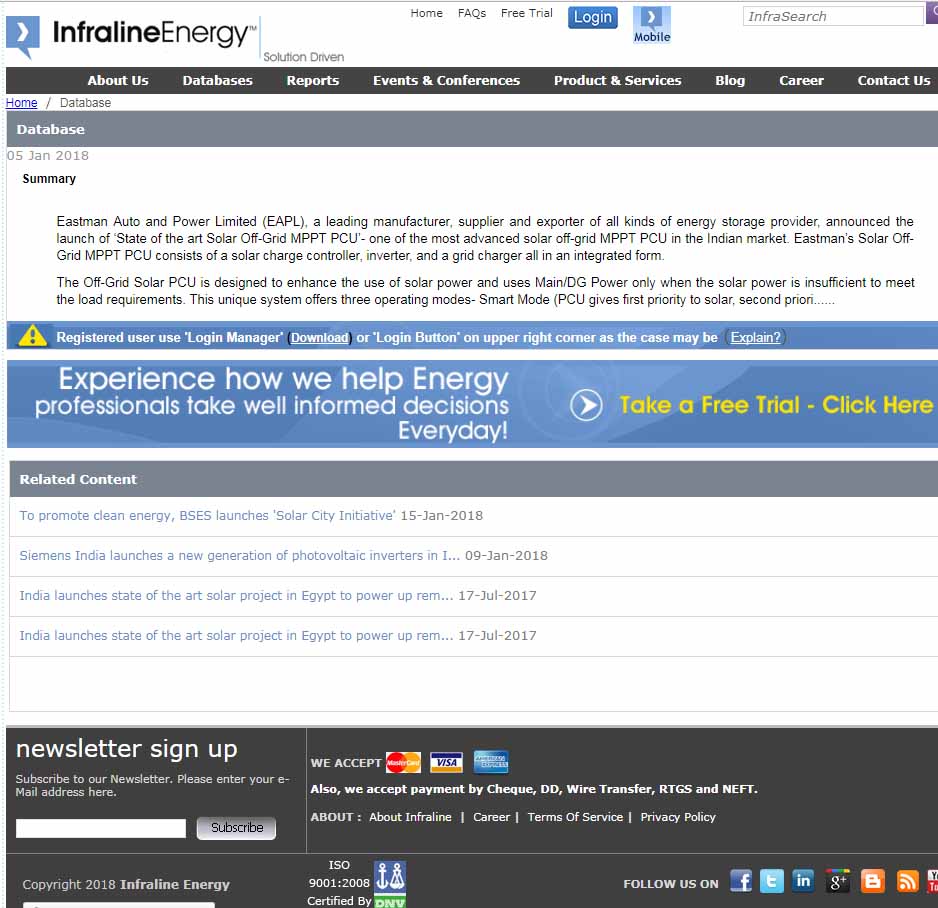Click the Home breadcrumb link

click(22, 103)
